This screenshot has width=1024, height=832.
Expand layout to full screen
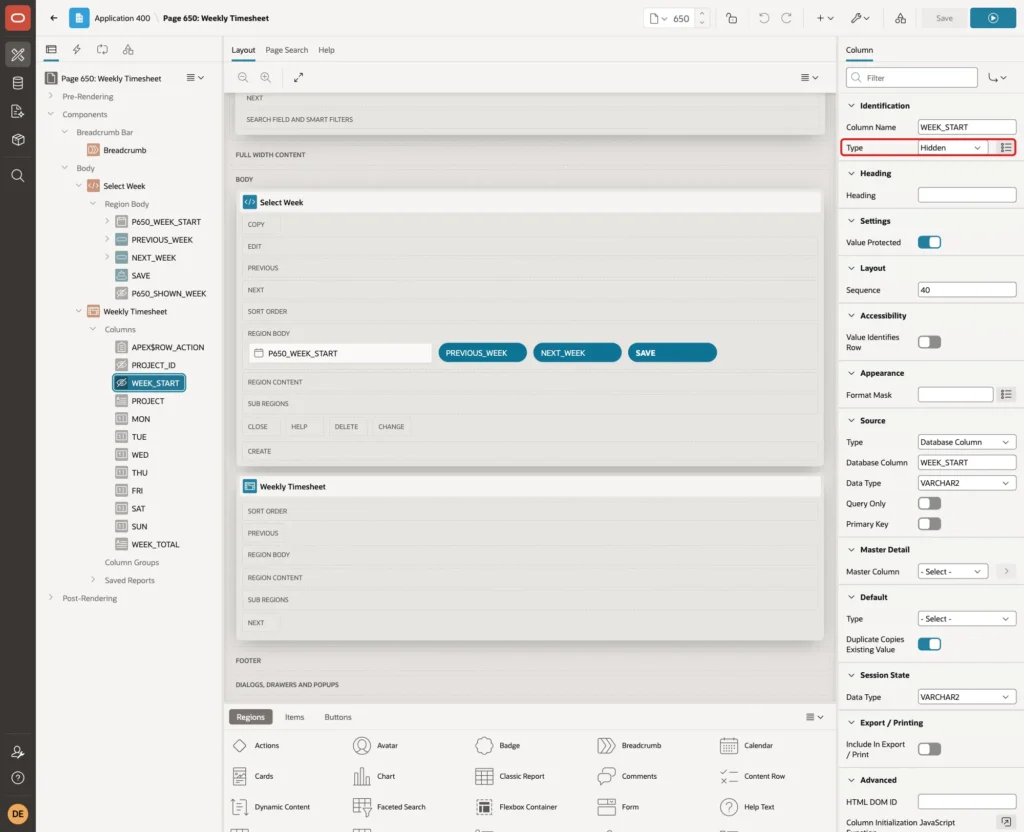(298, 77)
